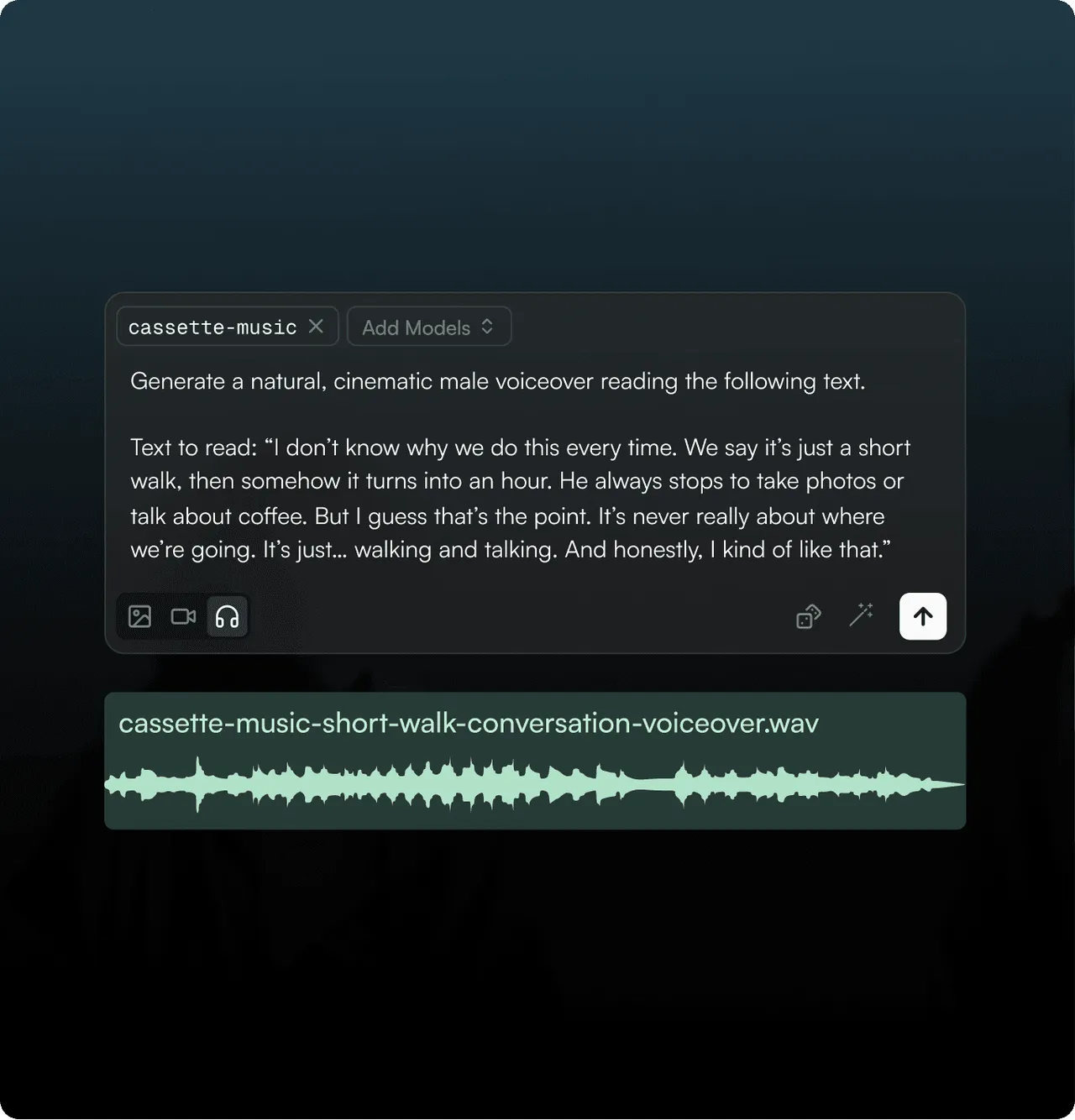Select the video generation mode icon
Screen dimensions: 1075x1120
tap(183, 616)
